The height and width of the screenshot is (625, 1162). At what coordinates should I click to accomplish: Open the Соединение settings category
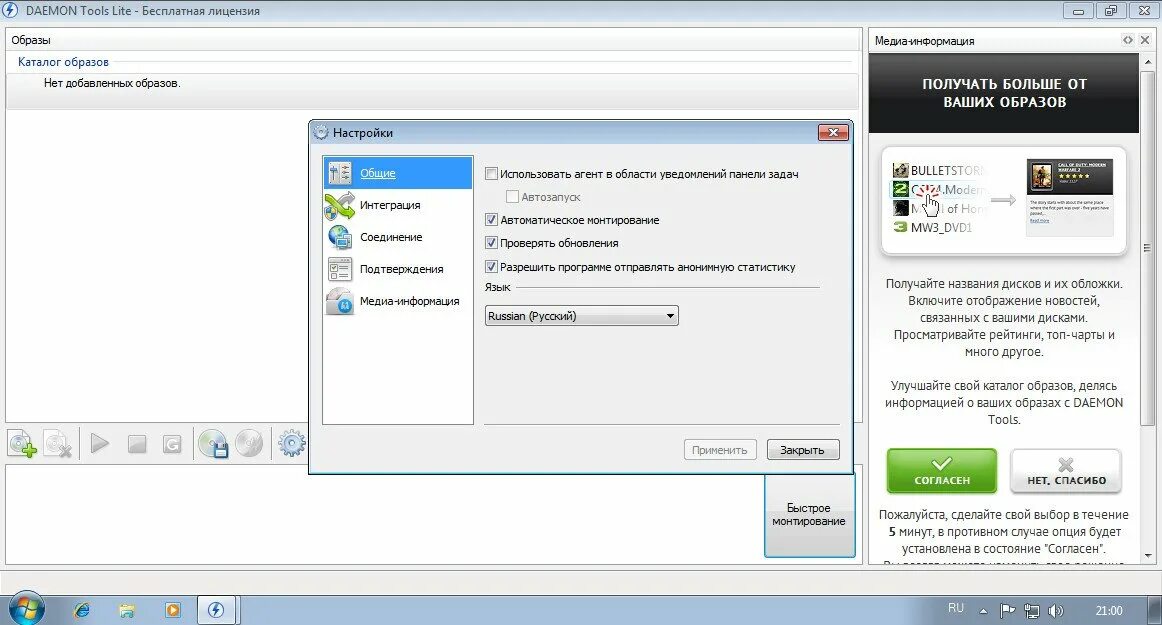pos(398,237)
